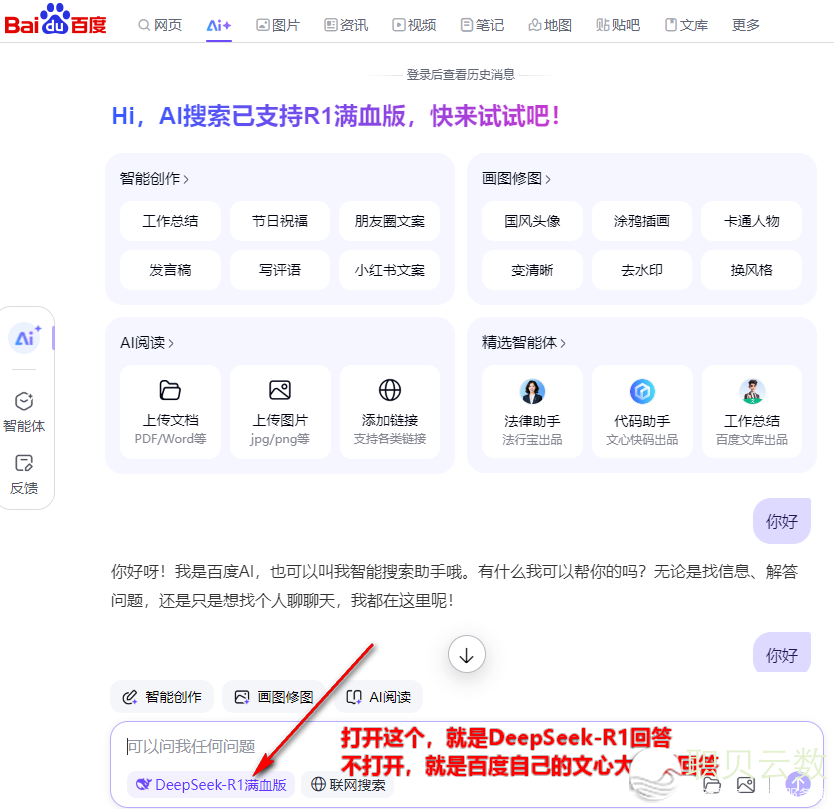Pick the 节日祝福 writing option

click(280, 221)
